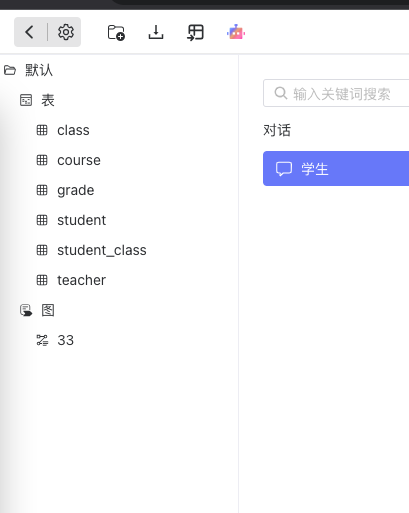This screenshot has height=513, width=409.
Task: Click the table icon beside class
Action: [42, 130]
